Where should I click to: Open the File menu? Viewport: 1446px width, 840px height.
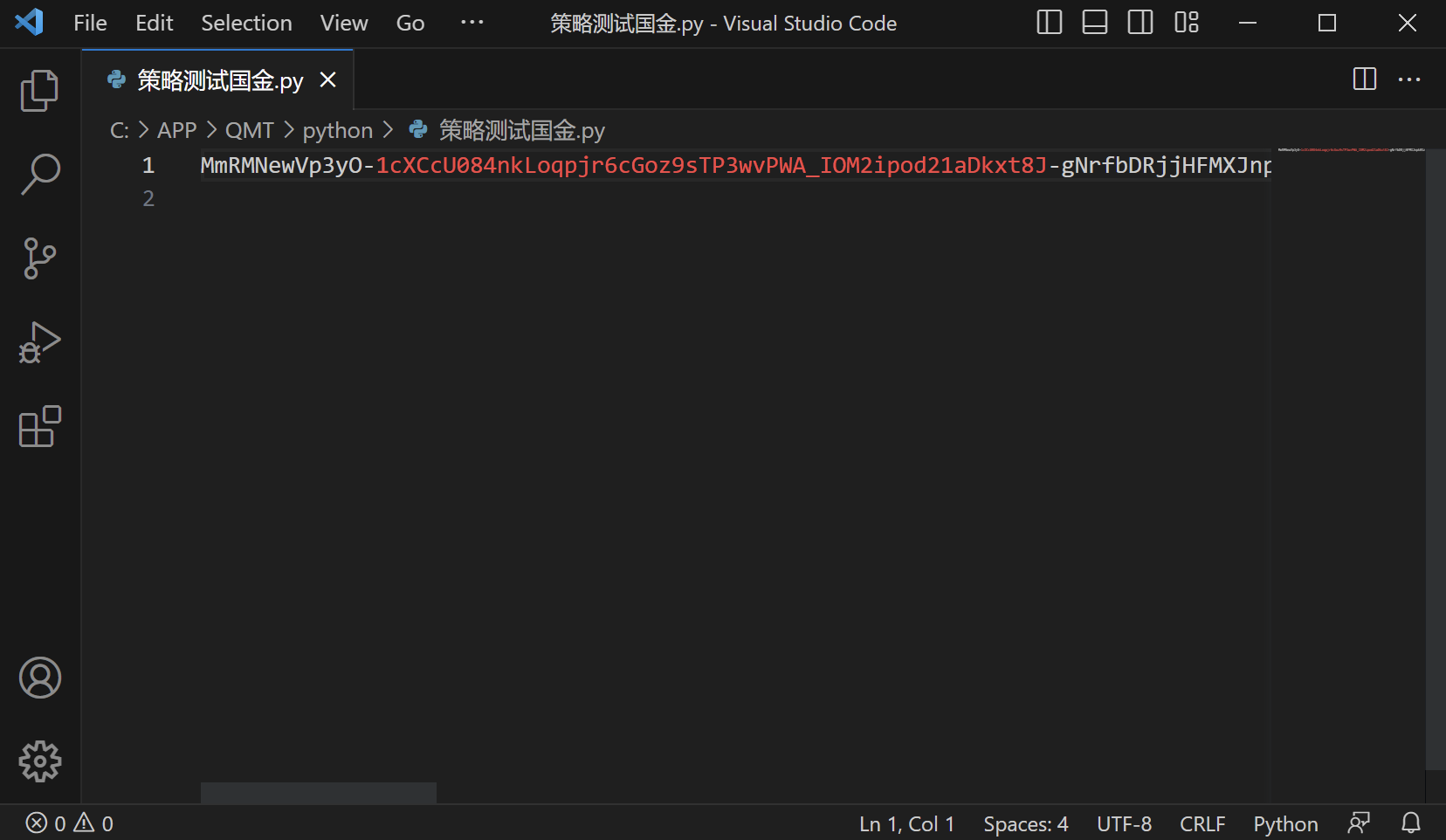(90, 23)
